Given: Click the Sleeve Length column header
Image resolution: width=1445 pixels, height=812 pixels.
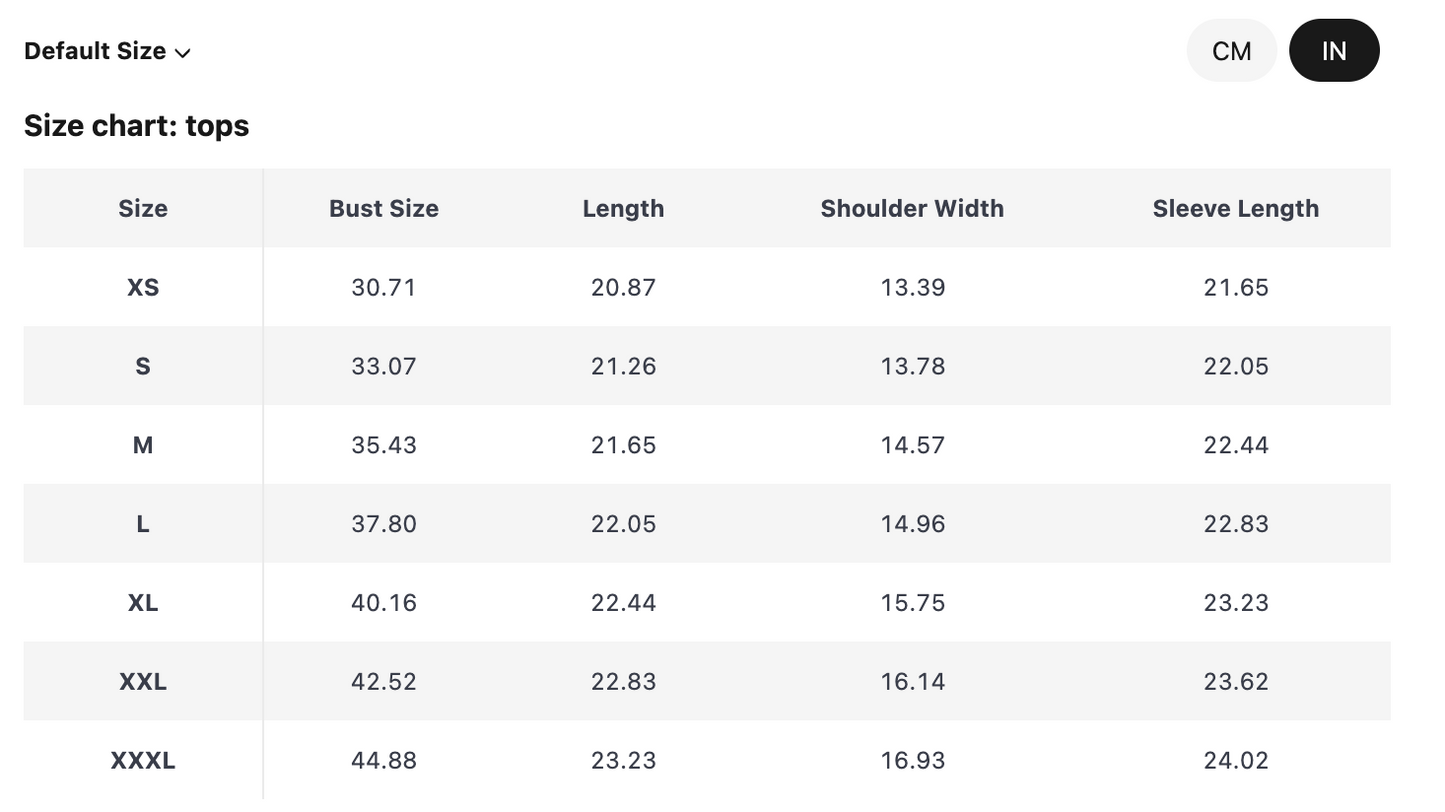Looking at the screenshot, I should coord(1235,209).
